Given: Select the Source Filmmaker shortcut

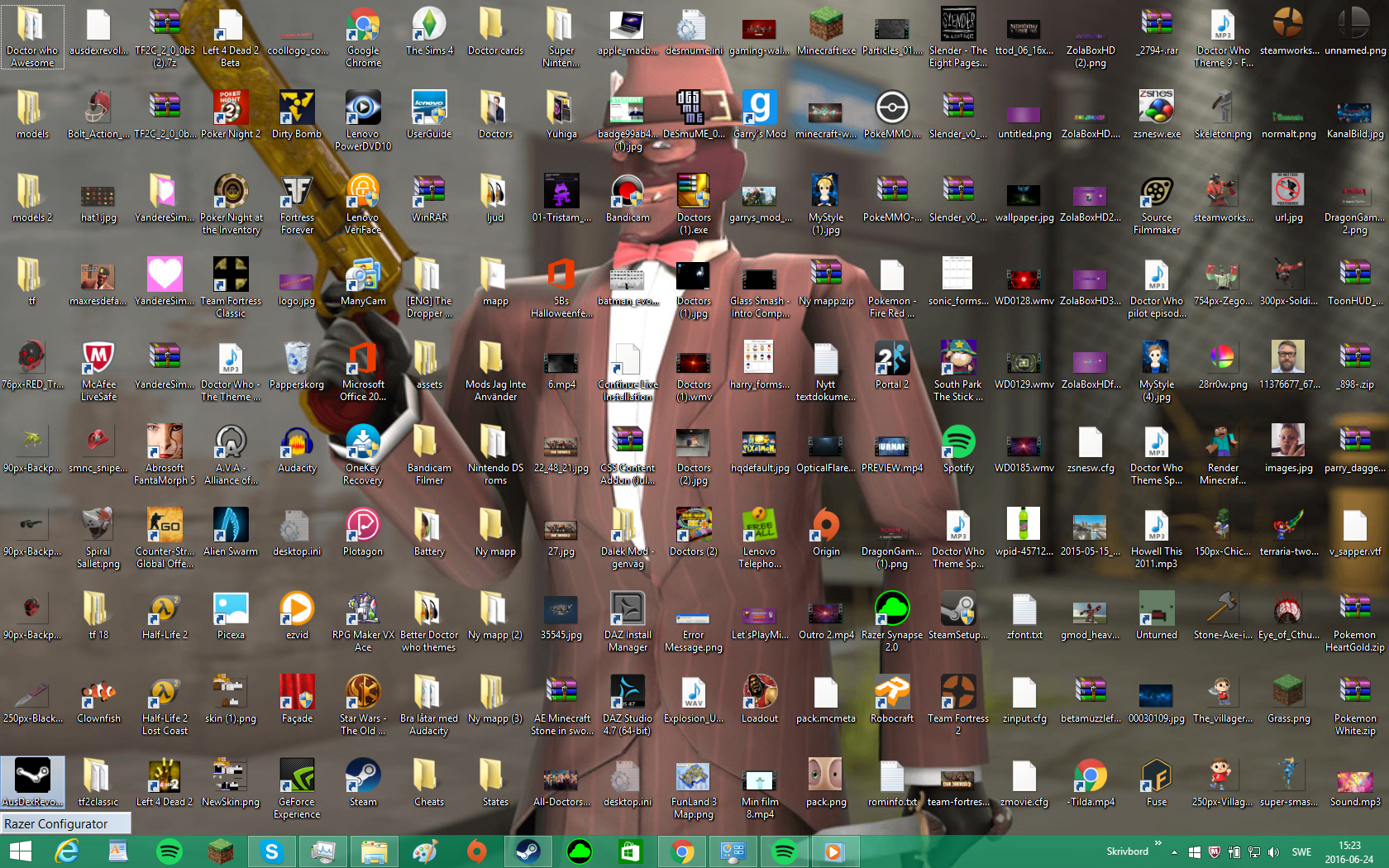Looking at the screenshot, I should point(1157,204).
